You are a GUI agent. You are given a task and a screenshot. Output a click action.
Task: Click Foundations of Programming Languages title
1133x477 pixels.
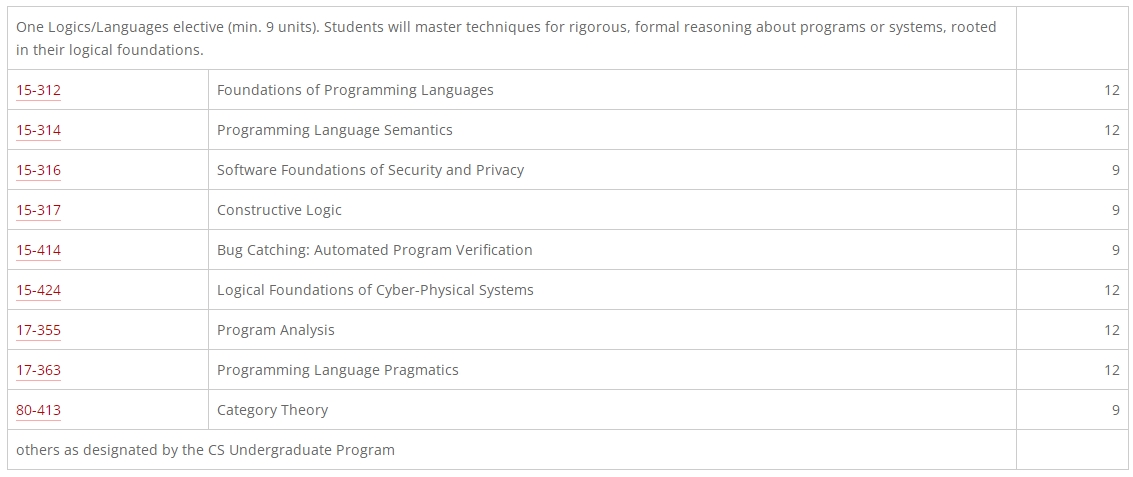pyautogui.click(x=355, y=90)
